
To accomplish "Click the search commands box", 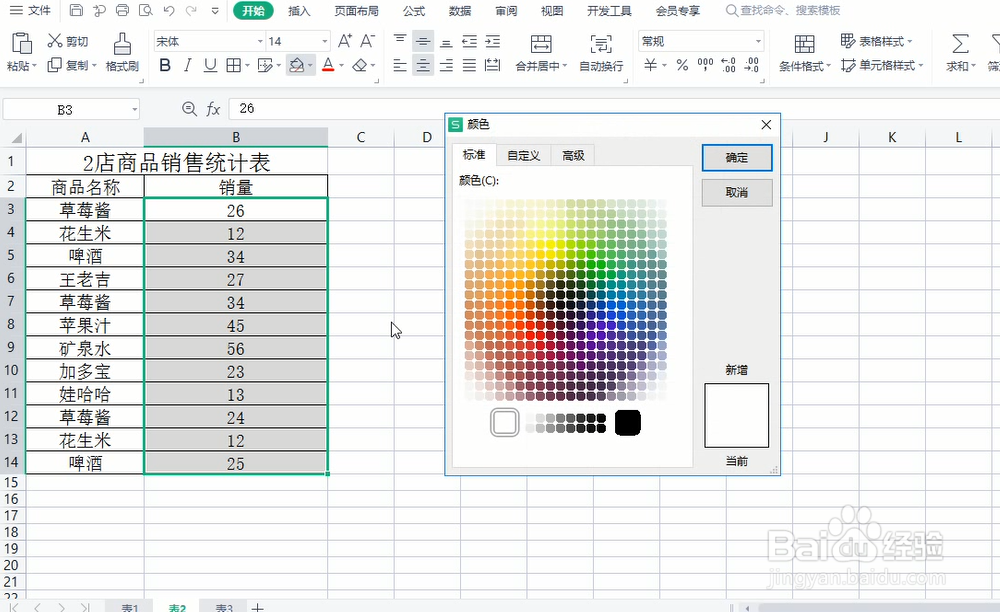I will coord(783,11).
